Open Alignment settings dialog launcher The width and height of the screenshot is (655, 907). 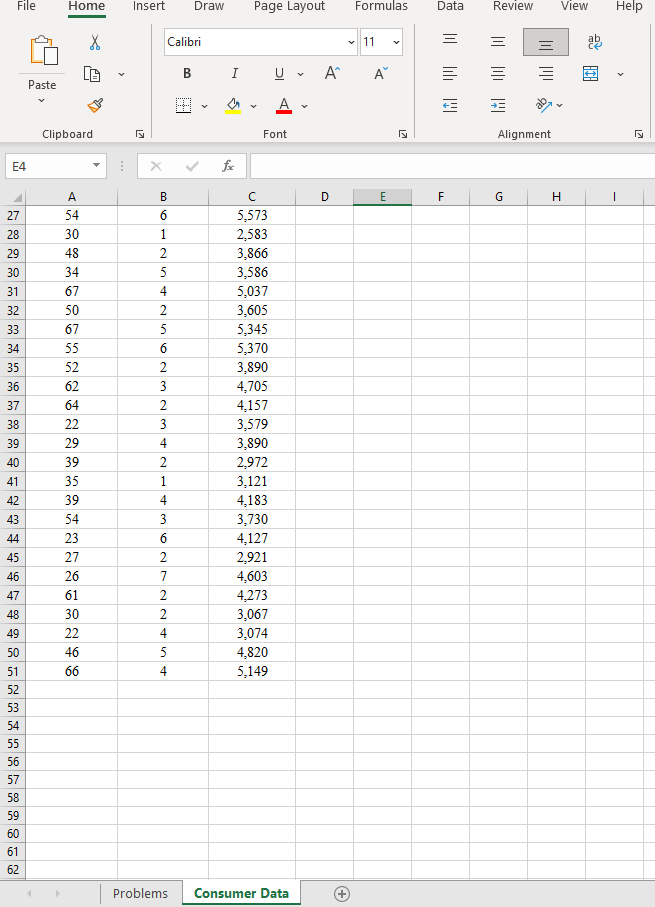click(639, 134)
